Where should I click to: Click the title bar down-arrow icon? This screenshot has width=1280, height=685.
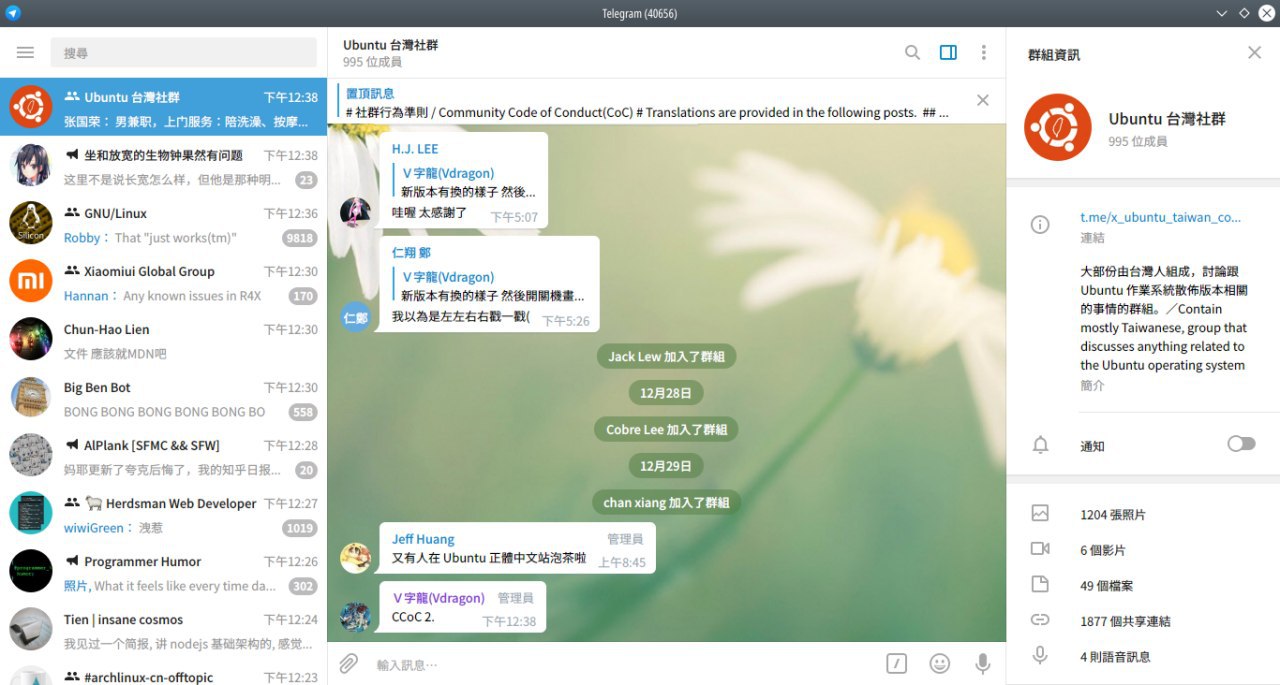tap(1222, 13)
